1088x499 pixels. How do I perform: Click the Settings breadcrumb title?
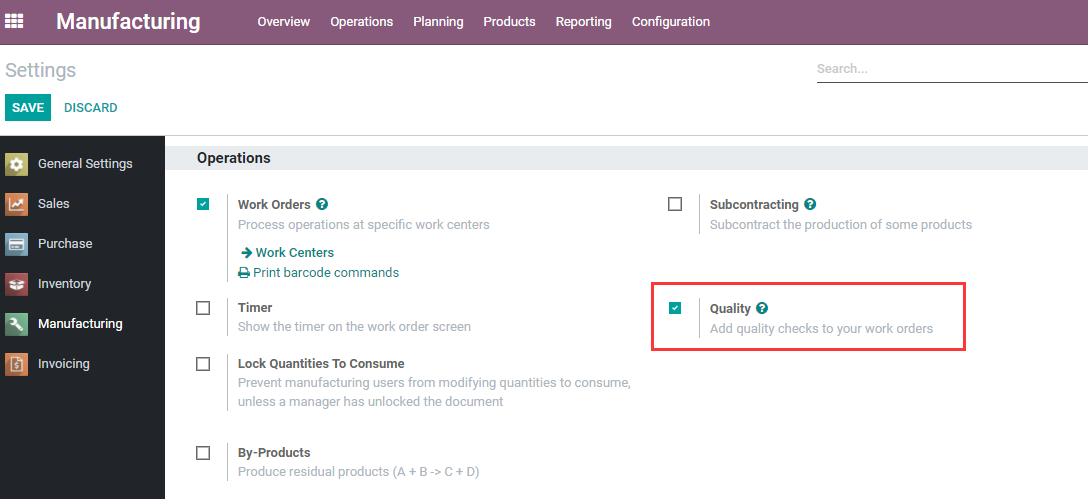pos(40,70)
